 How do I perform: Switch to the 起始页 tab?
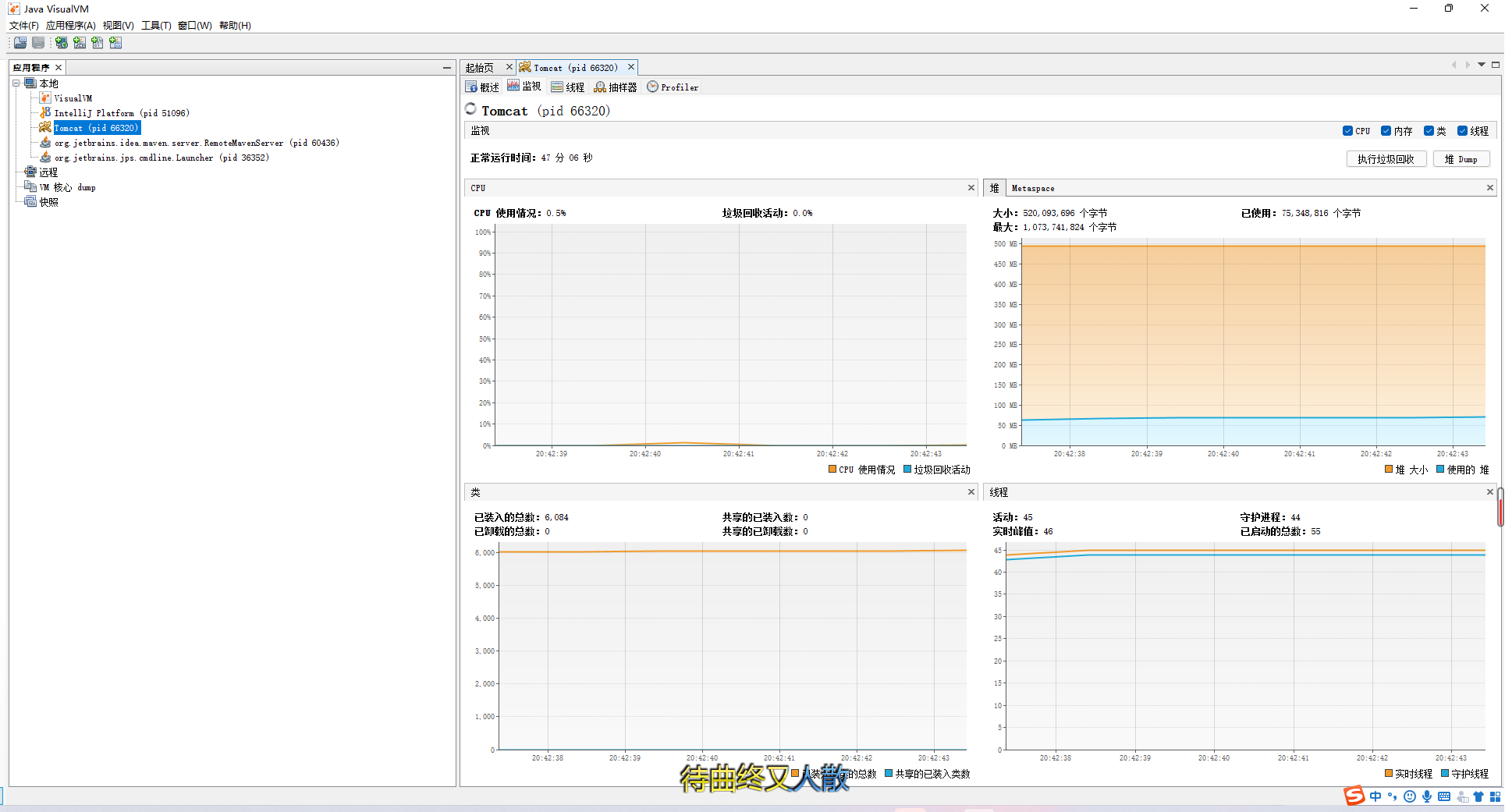480,68
